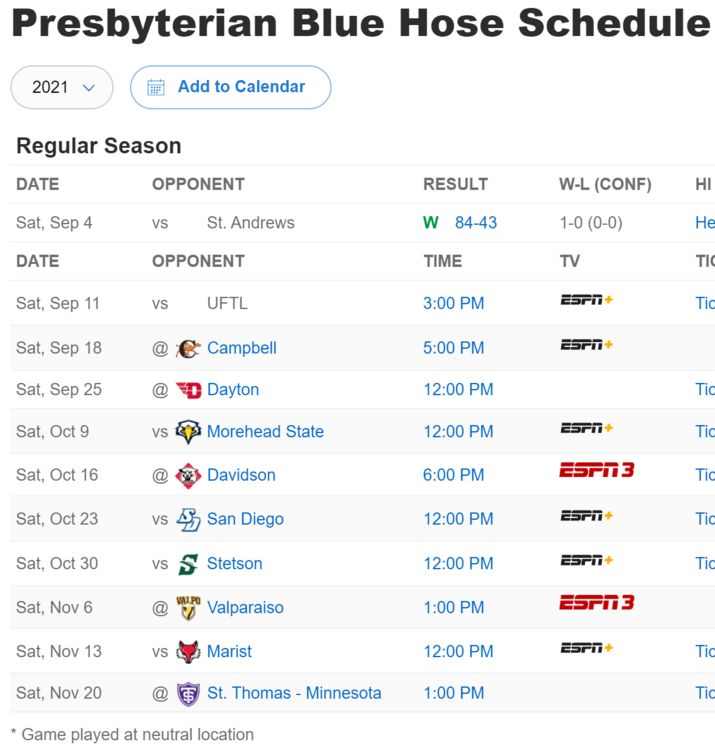Click the Davidson Wildcats logo icon
The image size is (715, 750).
(188, 475)
